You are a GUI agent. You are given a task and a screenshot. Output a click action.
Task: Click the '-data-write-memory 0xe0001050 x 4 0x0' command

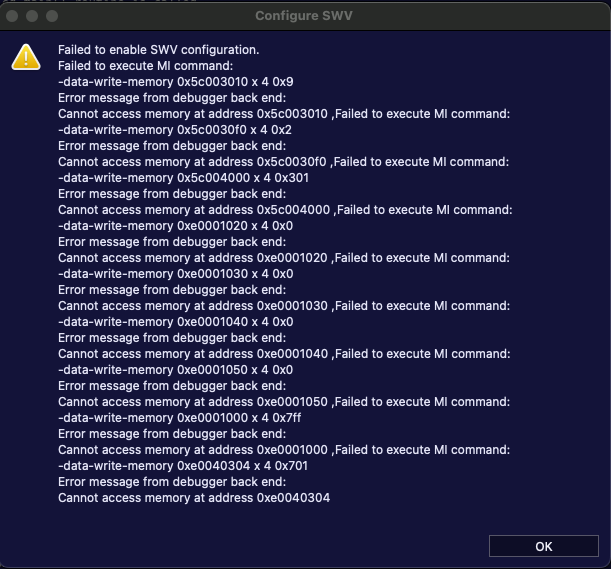(x=175, y=370)
